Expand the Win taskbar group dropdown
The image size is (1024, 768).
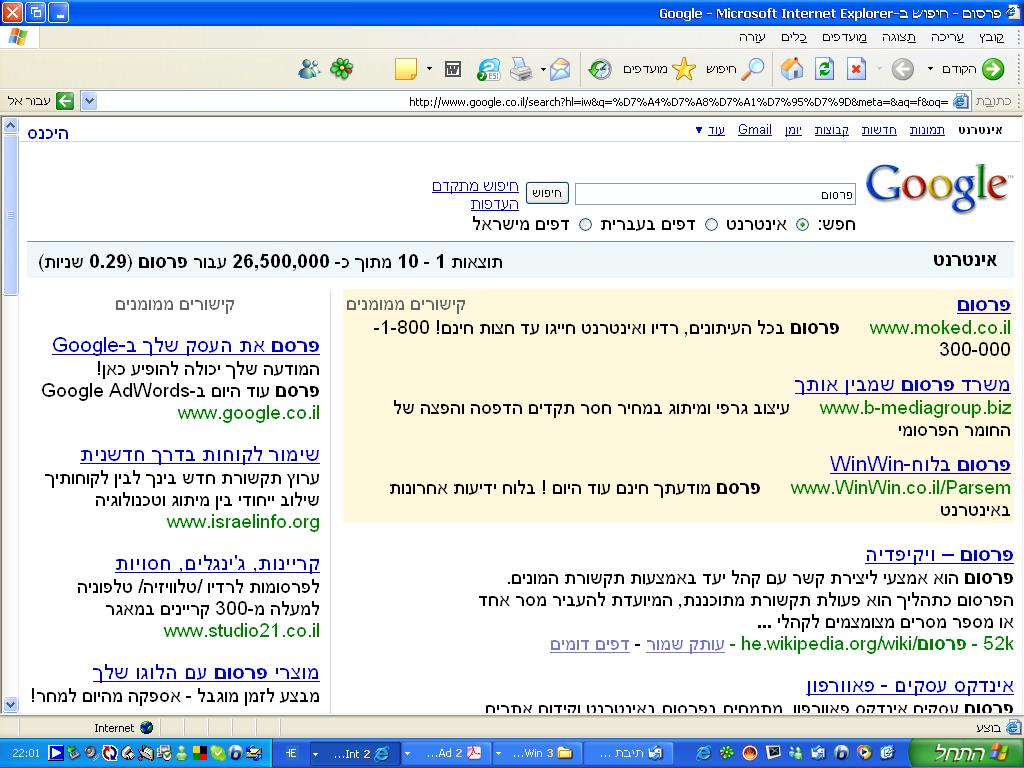click(x=498, y=754)
